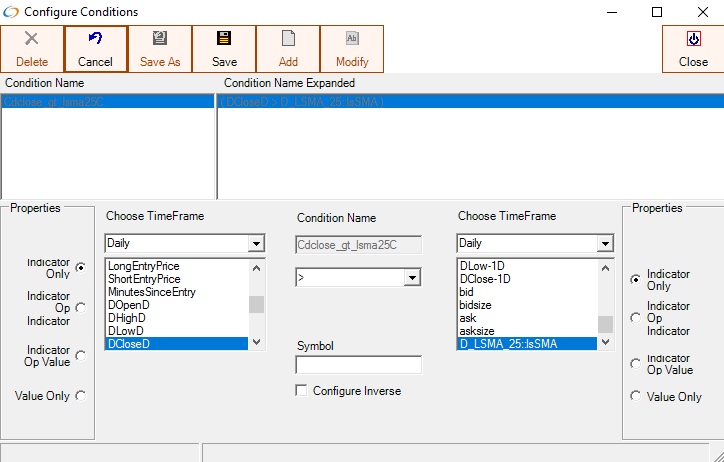Expand the greater-than operator dropdown
This screenshot has width=724, height=462.
pos(413,279)
